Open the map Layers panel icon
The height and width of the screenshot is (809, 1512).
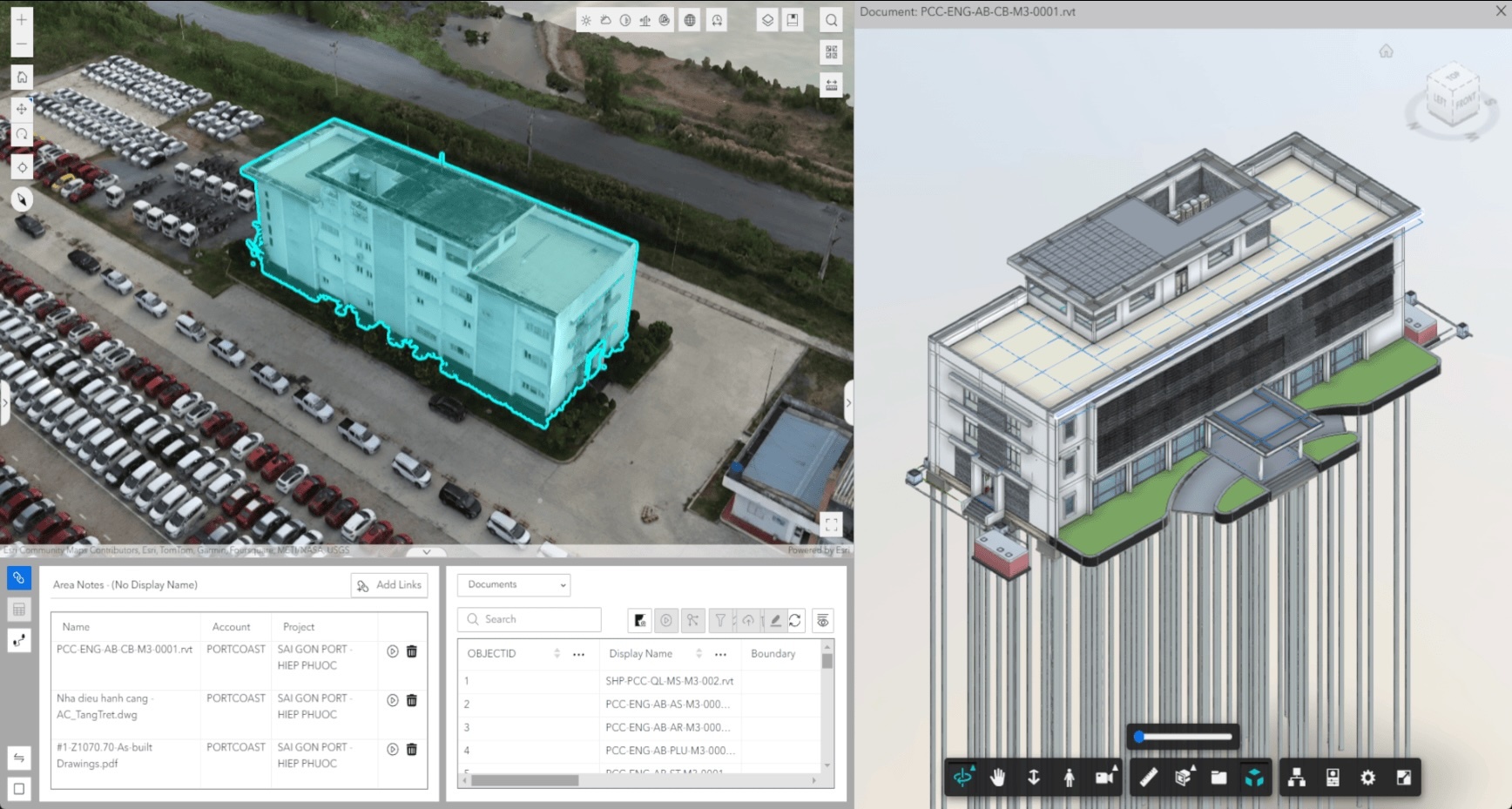[x=767, y=20]
